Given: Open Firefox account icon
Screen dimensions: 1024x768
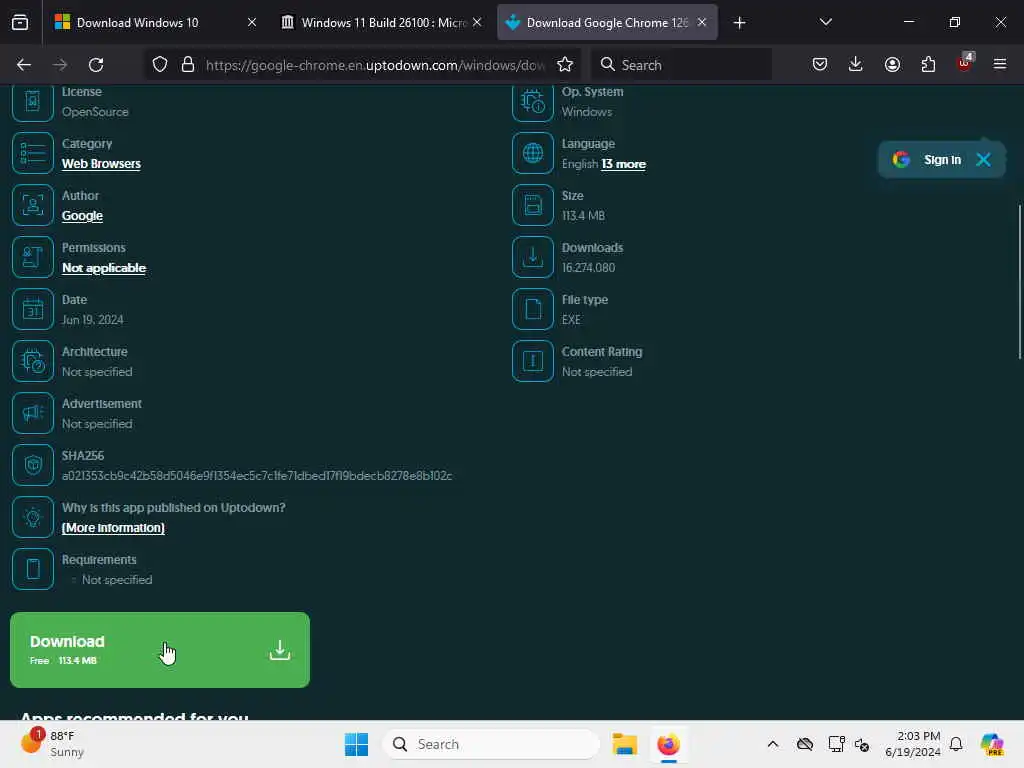Looking at the screenshot, I should pyautogui.click(x=892, y=65).
